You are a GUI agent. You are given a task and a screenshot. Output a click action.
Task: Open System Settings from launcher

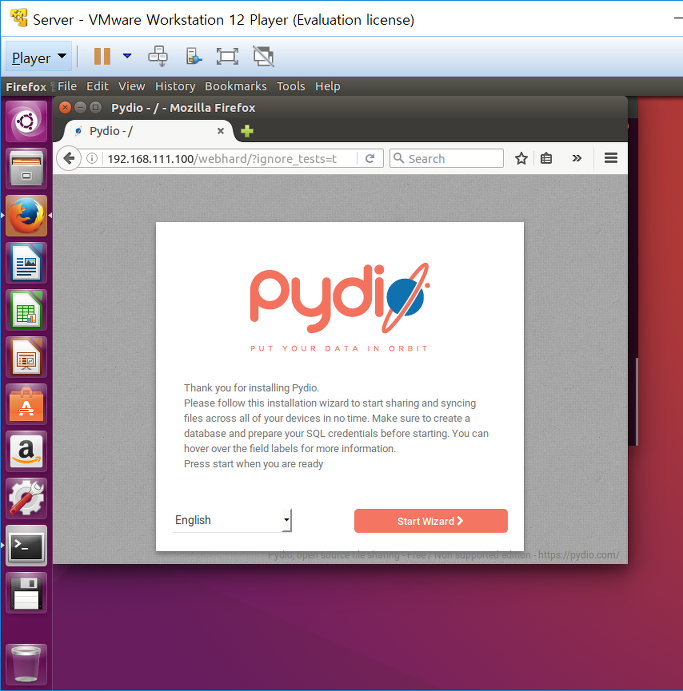pos(26,499)
